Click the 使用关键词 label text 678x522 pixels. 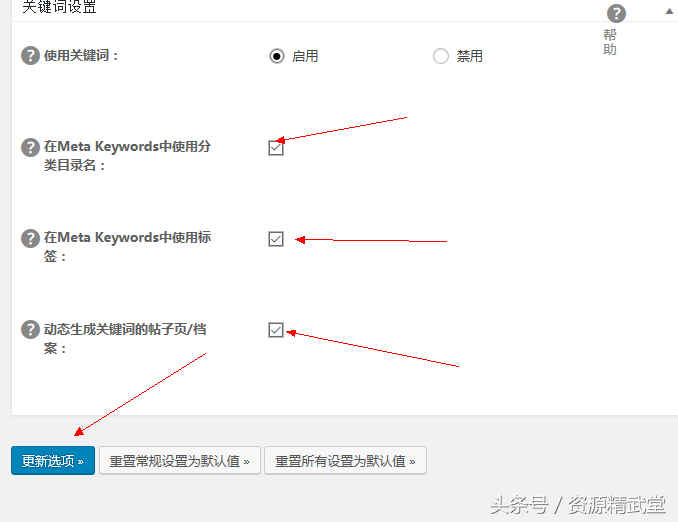click(80, 56)
